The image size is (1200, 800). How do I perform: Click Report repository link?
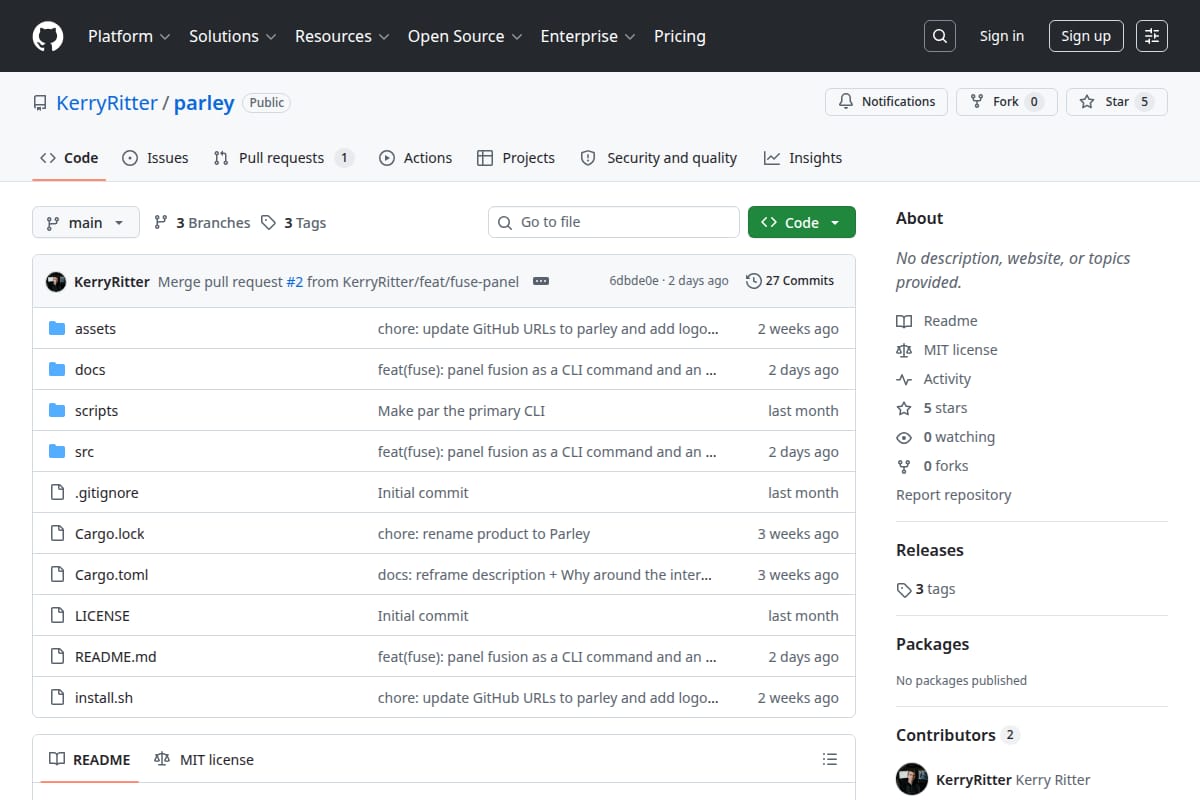coord(953,495)
